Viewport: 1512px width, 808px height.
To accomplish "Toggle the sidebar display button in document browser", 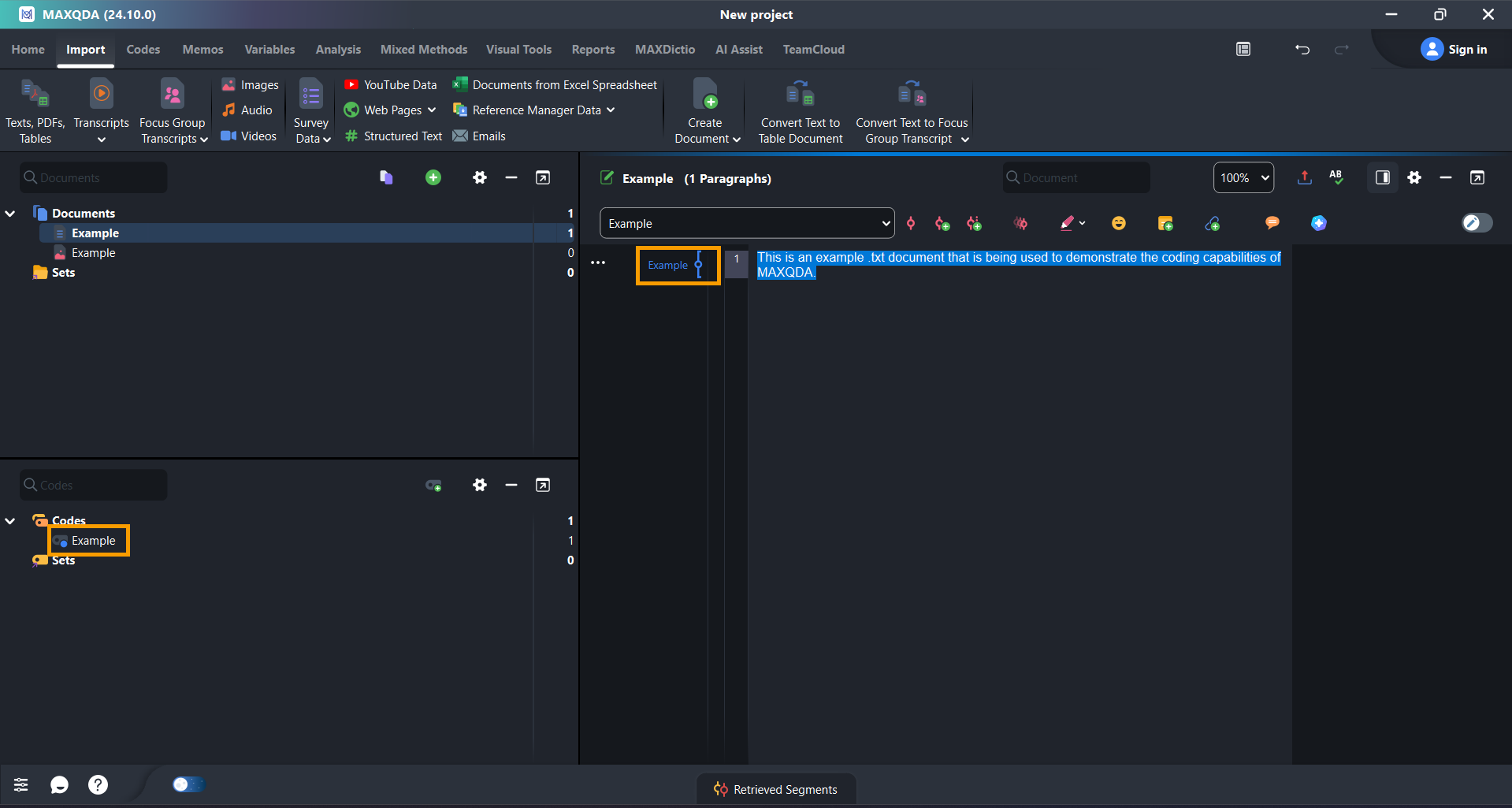I will click(x=1382, y=178).
